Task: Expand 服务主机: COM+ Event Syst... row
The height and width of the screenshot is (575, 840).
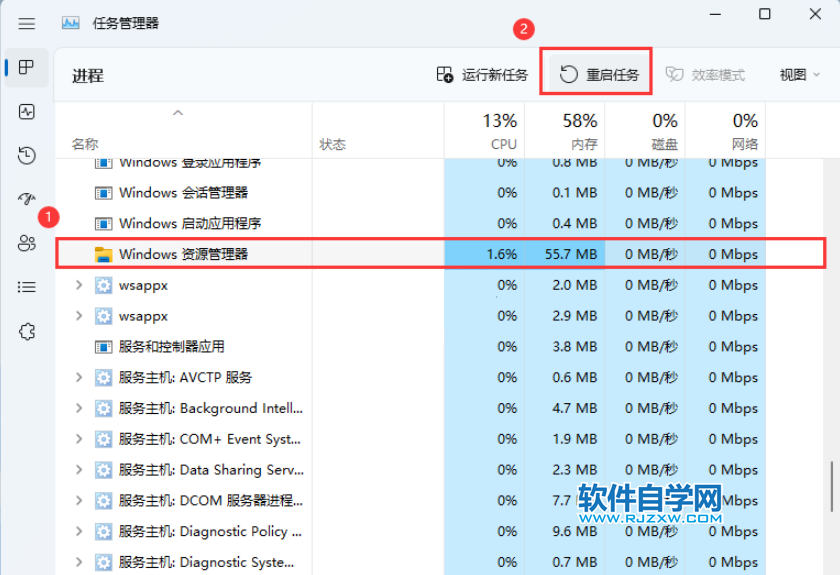Action: (79, 439)
